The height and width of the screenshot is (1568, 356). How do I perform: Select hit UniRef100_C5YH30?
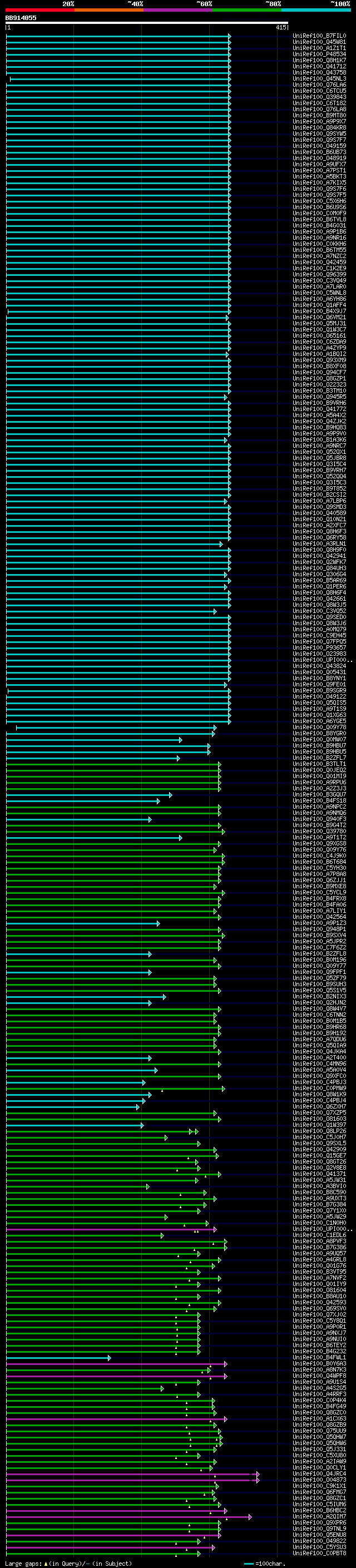coord(319,868)
